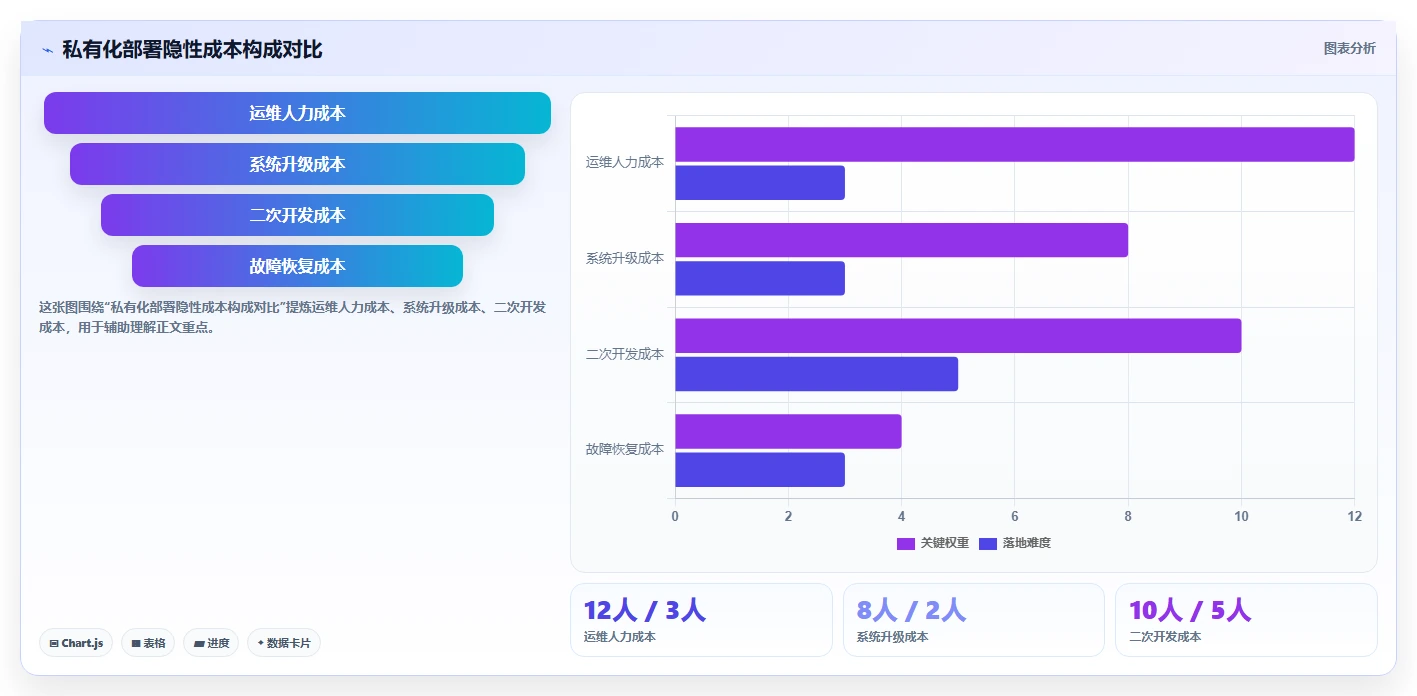Click the header icon beside 私有化部署隐性成本构成对比

(x=48, y=50)
